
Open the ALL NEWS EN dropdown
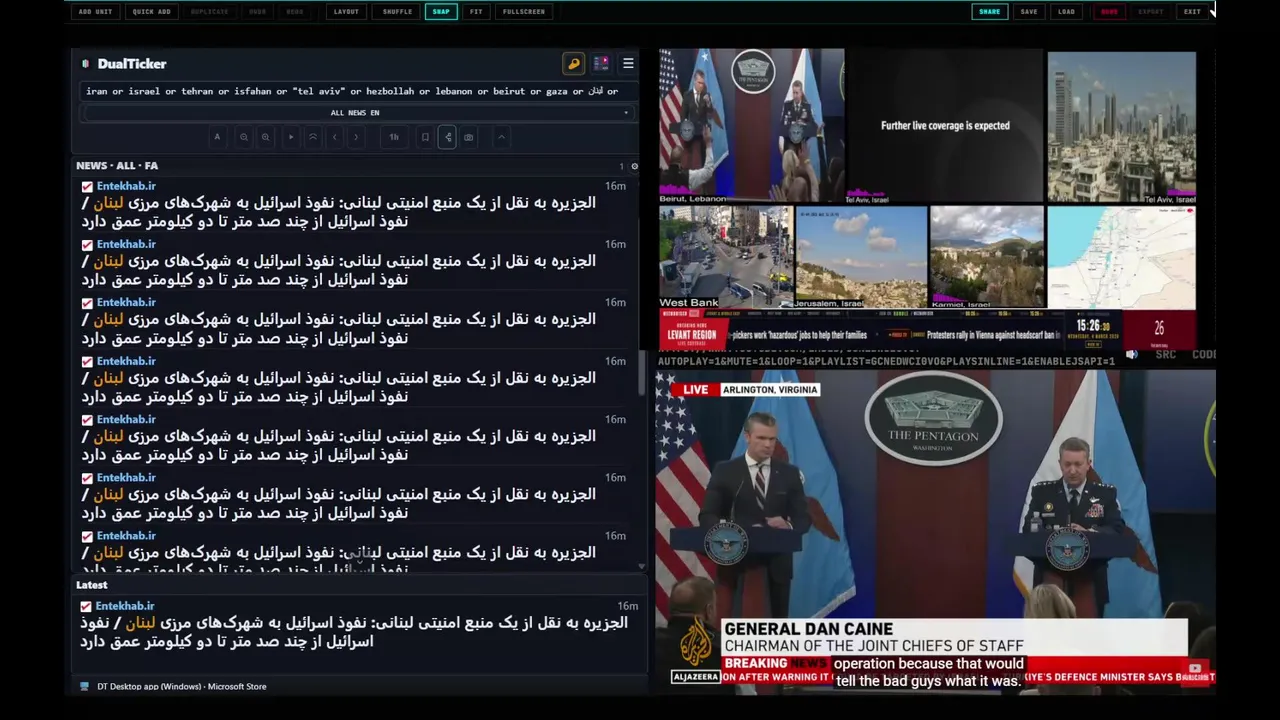[x=355, y=113]
